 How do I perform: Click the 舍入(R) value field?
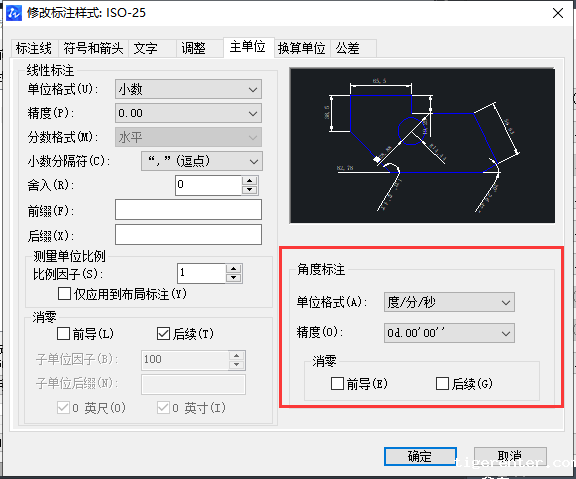[x=208, y=185]
